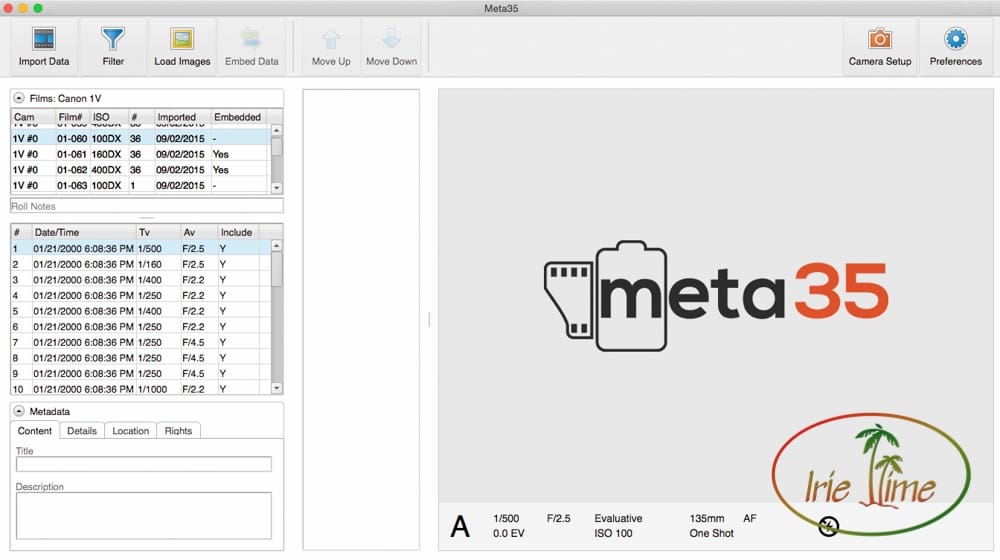
Task: Click the Embedded Yes cell for roll 01-061
Action: pyautogui.click(x=221, y=154)
